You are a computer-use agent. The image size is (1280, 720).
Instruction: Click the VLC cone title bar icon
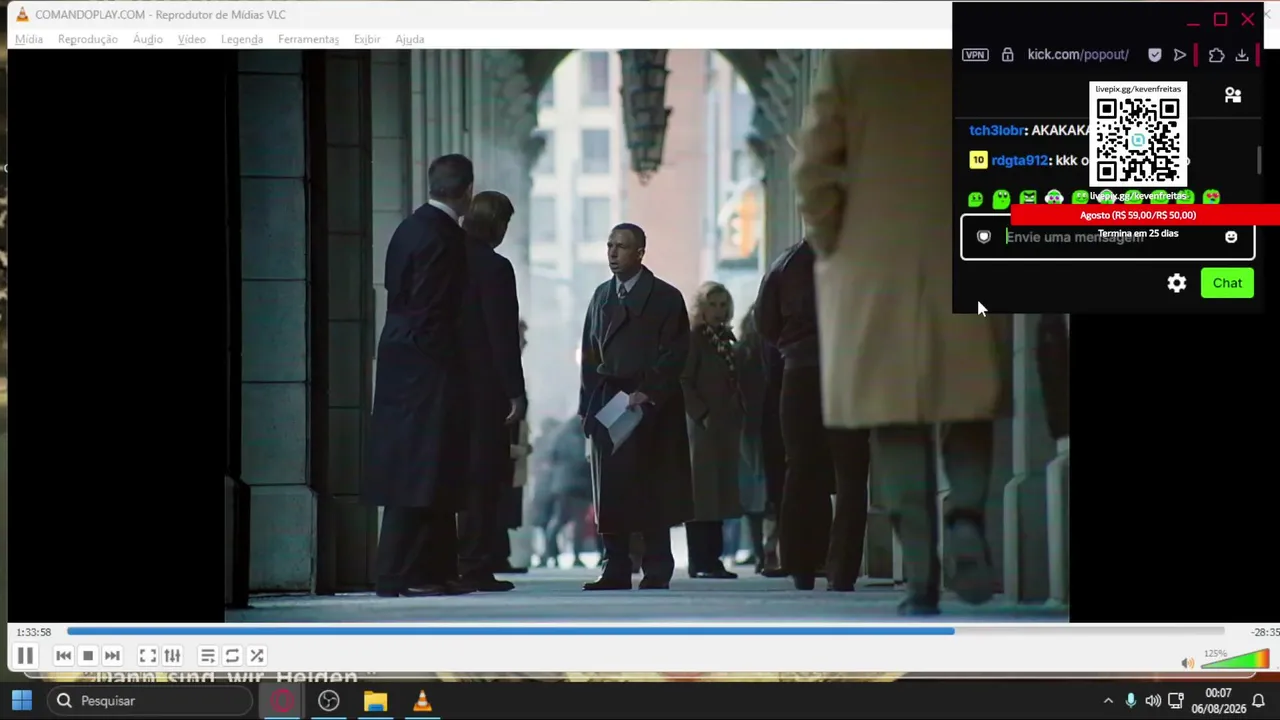22,14
